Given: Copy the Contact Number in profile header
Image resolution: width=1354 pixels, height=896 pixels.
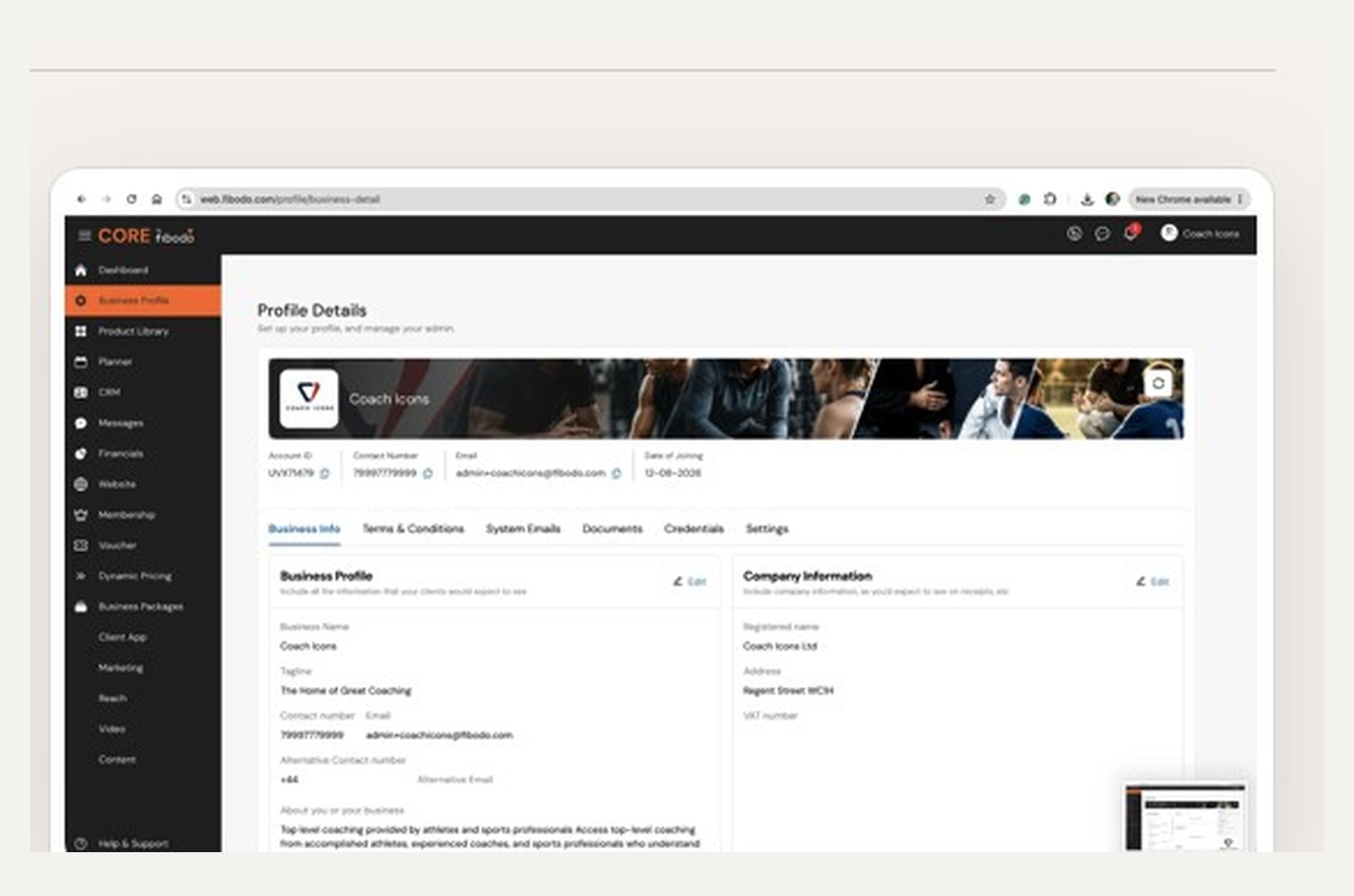Looking at the screenshot, I should click(428, 474).
